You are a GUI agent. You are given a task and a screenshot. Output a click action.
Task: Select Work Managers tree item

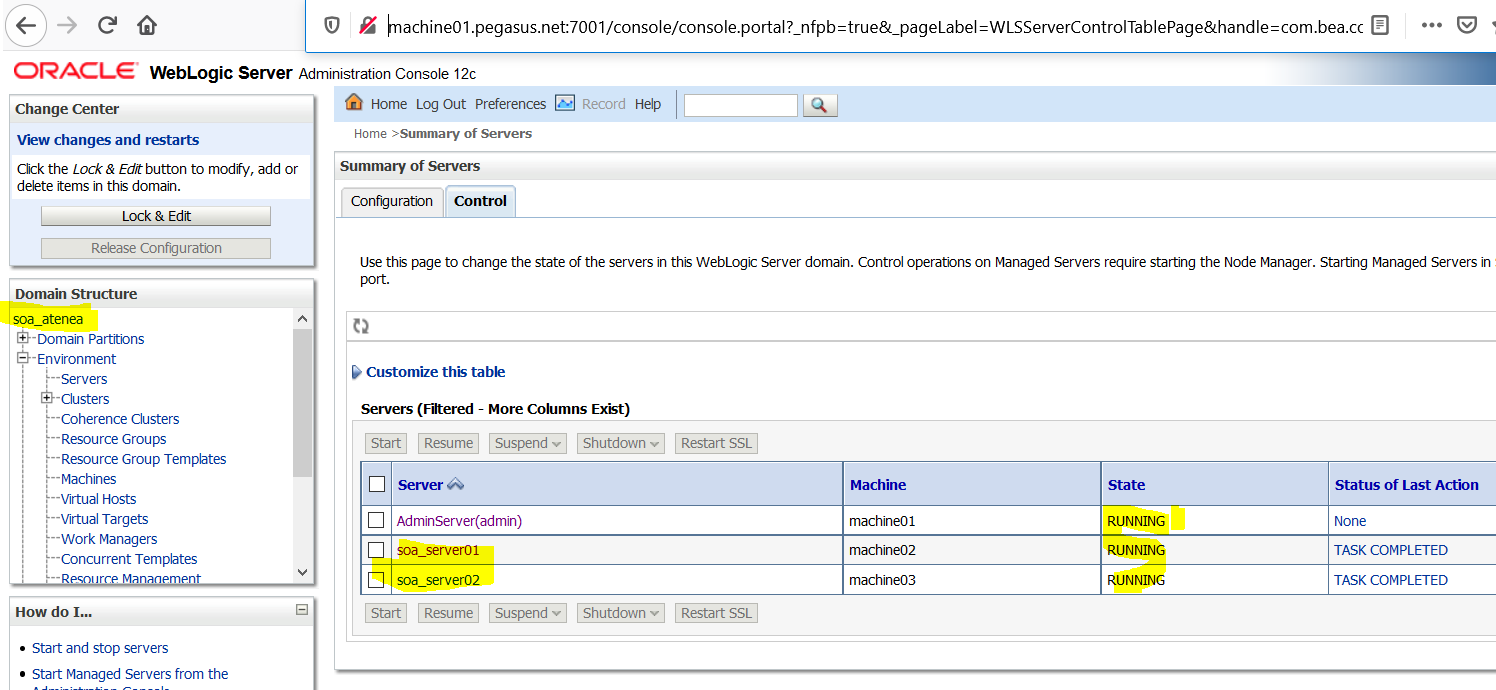point(109,539)
